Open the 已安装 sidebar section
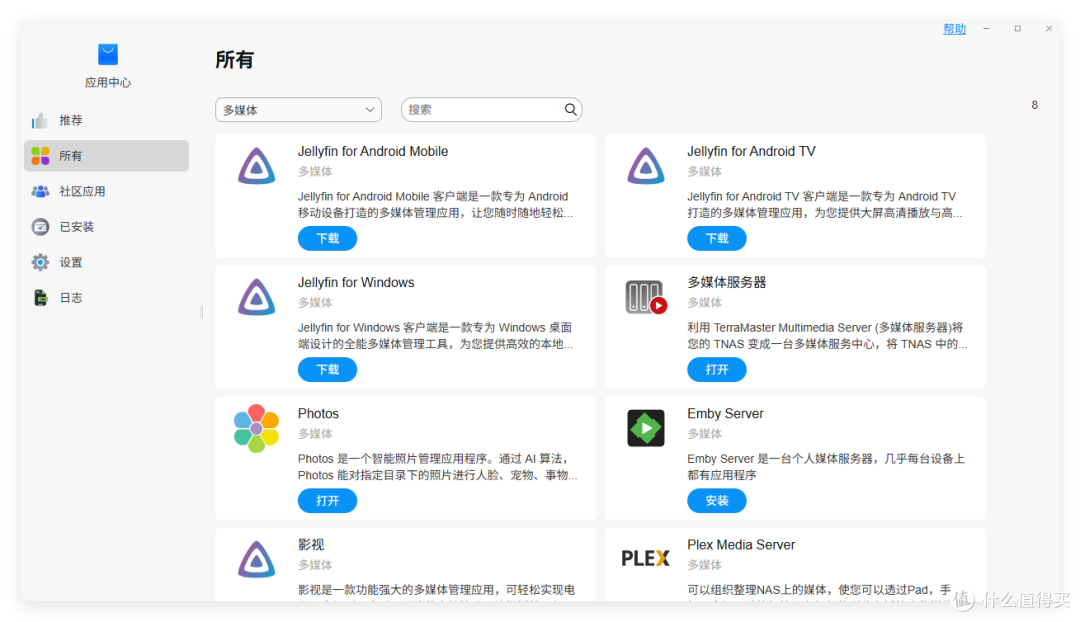Screen dimensions: 1080x622 (x=106, y=227)
